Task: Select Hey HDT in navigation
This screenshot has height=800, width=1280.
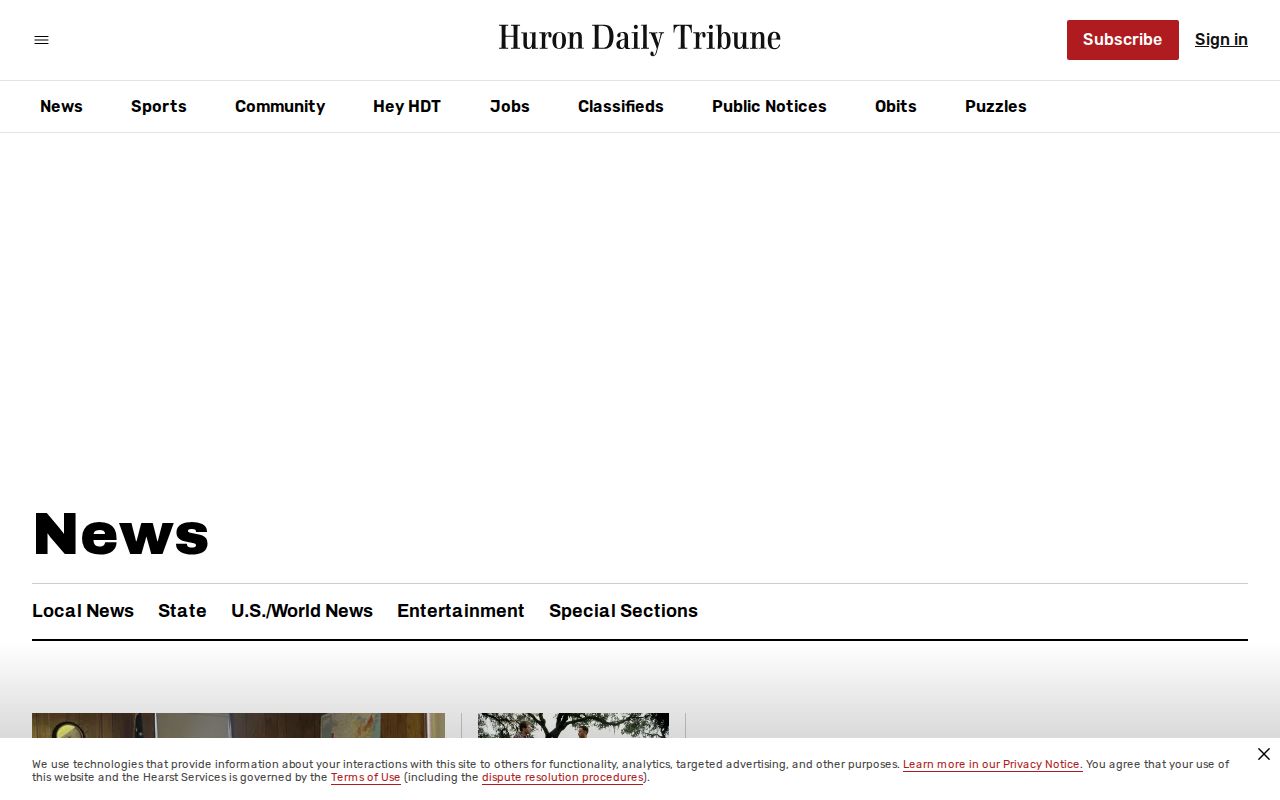Action: point(407,106)
